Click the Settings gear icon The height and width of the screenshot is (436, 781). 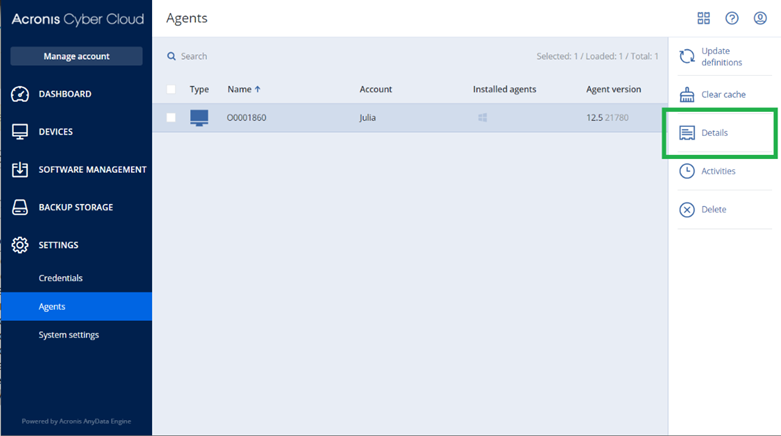pos(20,245)
